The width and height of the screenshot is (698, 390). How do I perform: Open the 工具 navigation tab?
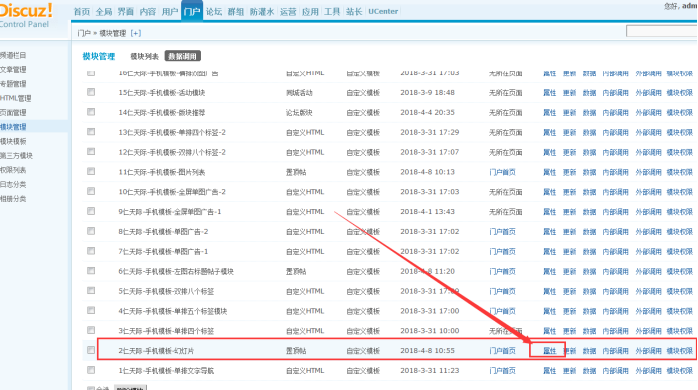[332, 12]
